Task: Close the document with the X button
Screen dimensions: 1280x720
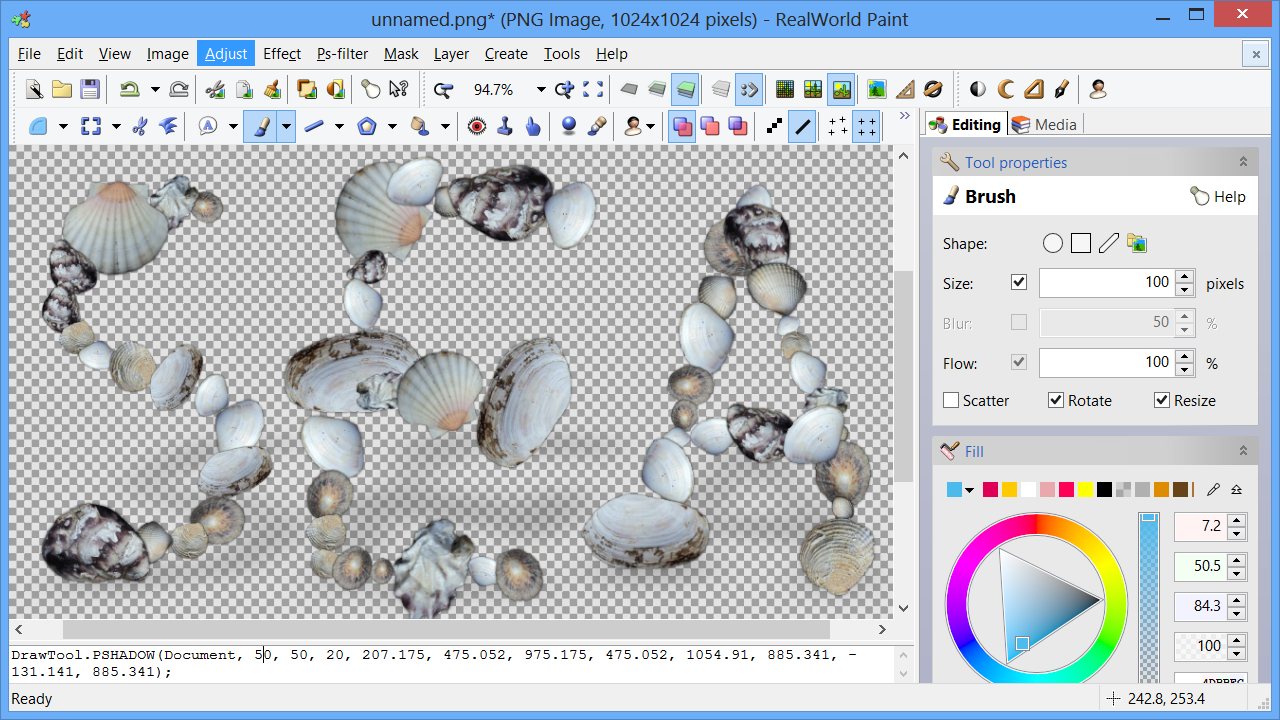Action: click(x=1255, y=53)
